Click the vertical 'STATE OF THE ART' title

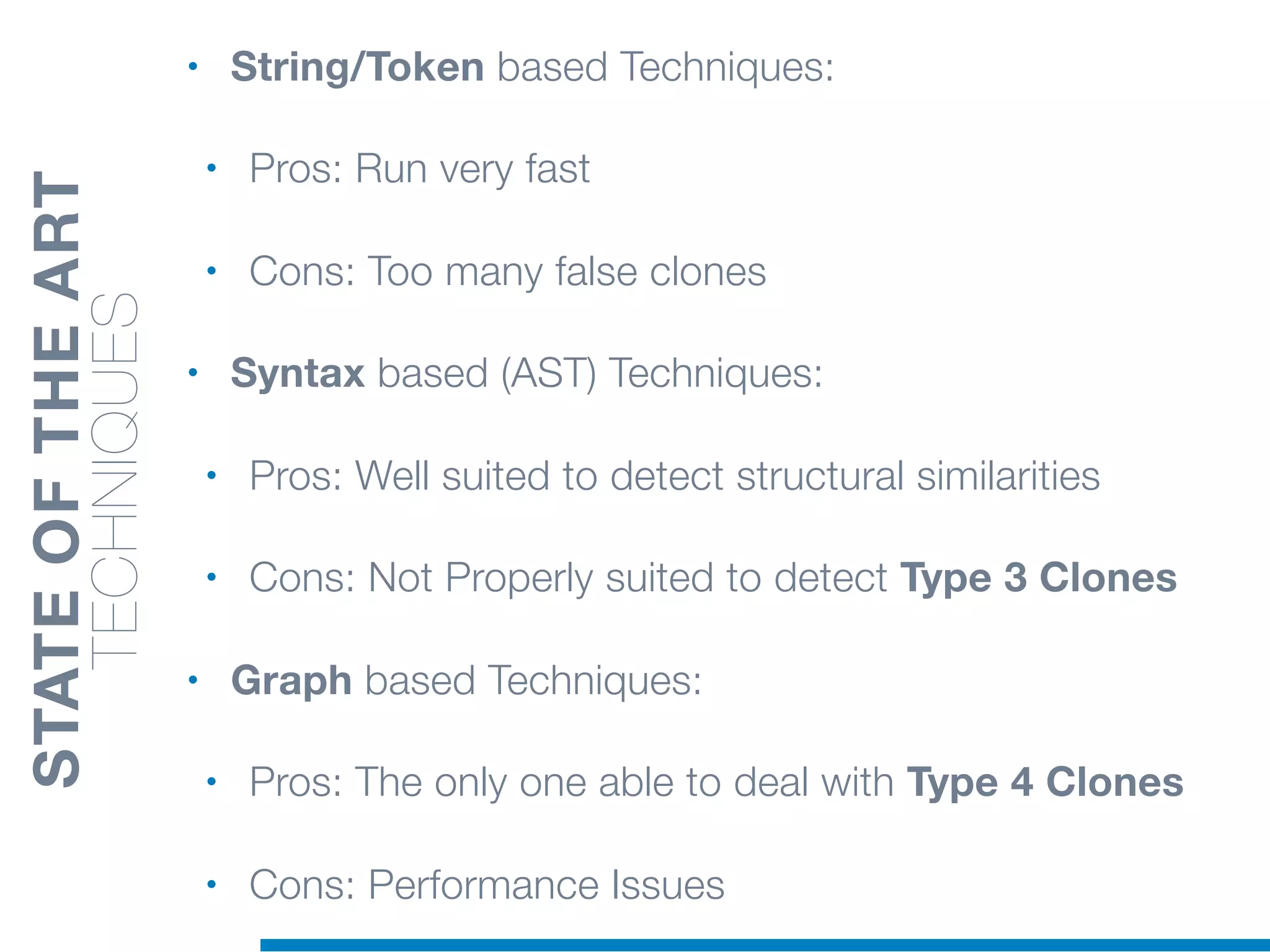[x=56, y=478]
